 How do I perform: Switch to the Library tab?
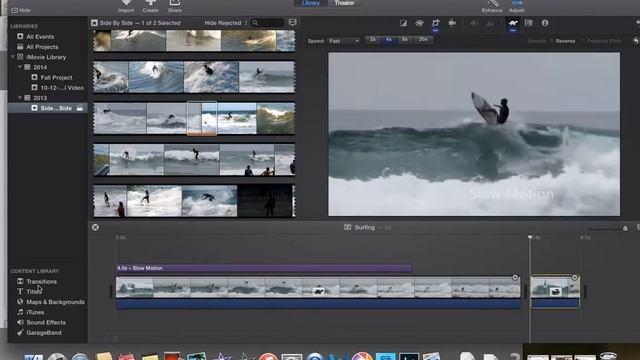[311, 3]
